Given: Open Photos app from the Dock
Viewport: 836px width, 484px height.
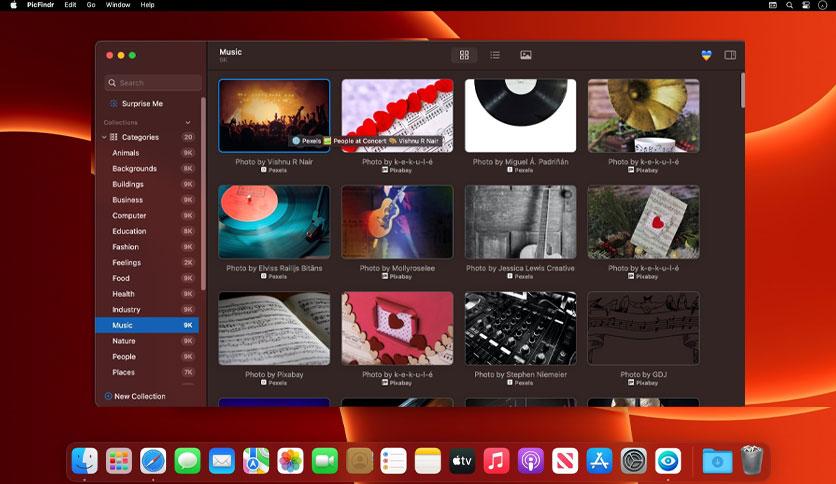Looking at the screenshot, I should [290, 461].
